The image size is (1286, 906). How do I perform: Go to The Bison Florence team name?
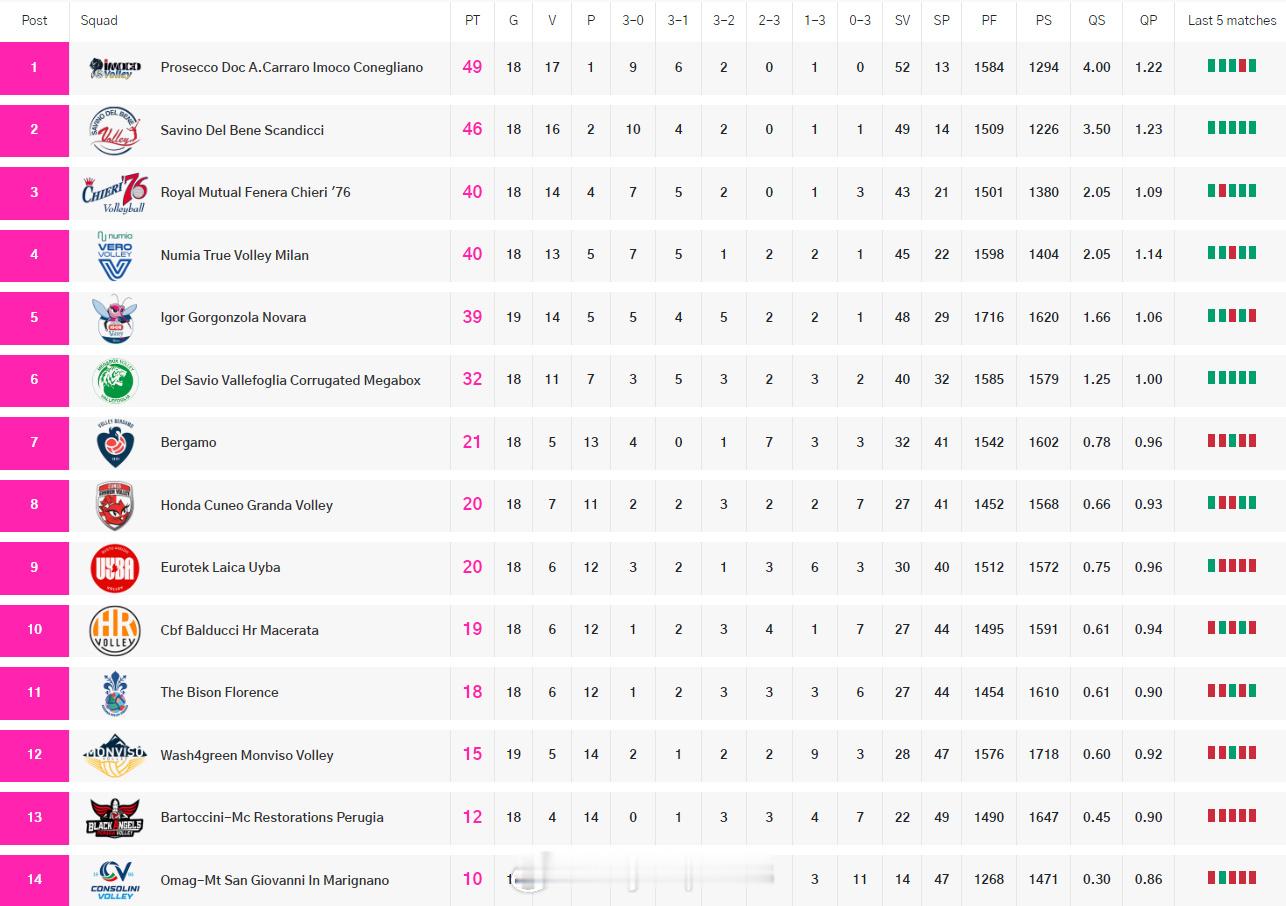[x=220, y=693]
